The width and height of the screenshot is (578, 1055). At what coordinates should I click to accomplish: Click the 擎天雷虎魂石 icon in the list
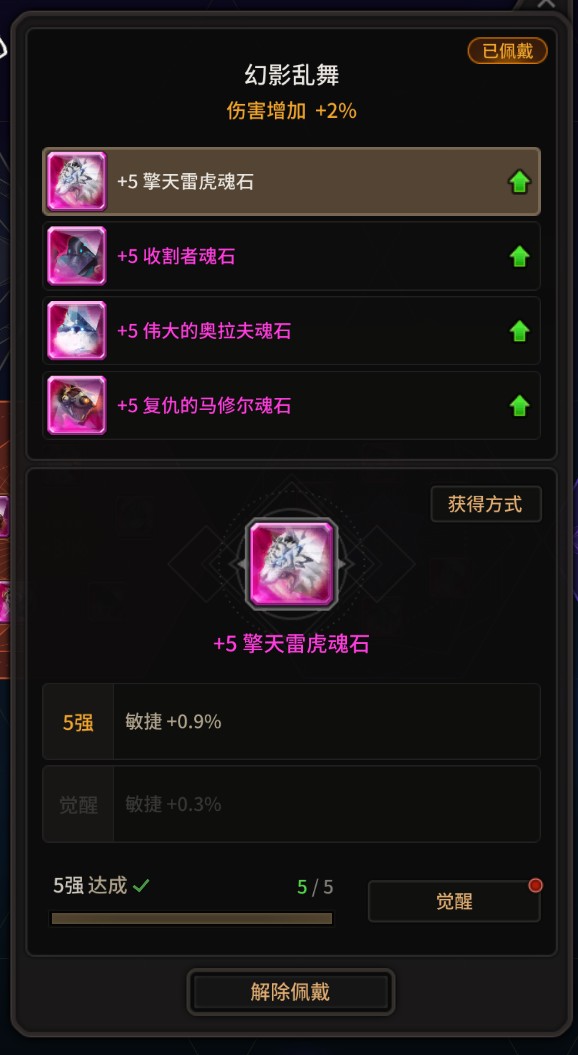77,182
